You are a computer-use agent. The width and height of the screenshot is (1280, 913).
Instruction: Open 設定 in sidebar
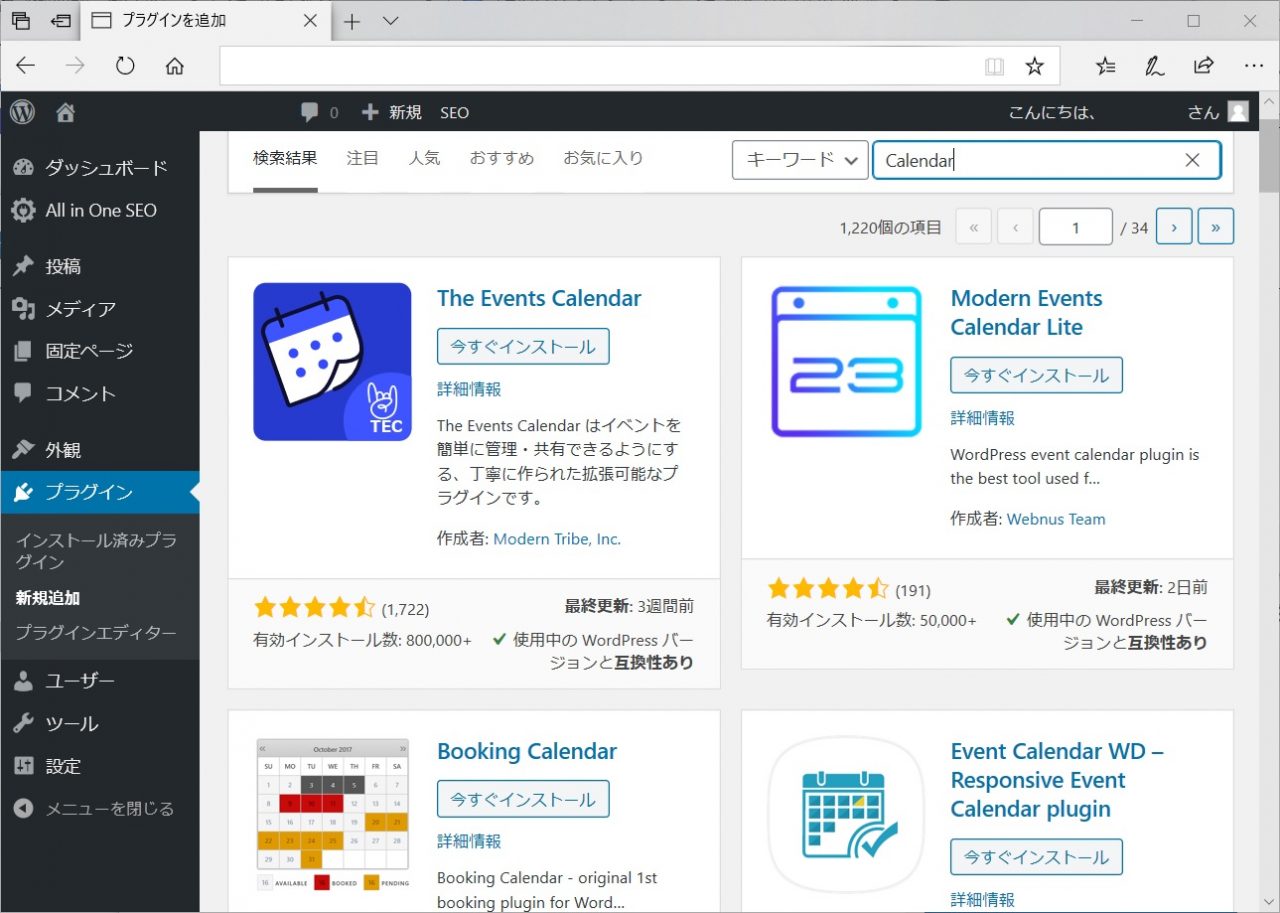pos(100,766)
